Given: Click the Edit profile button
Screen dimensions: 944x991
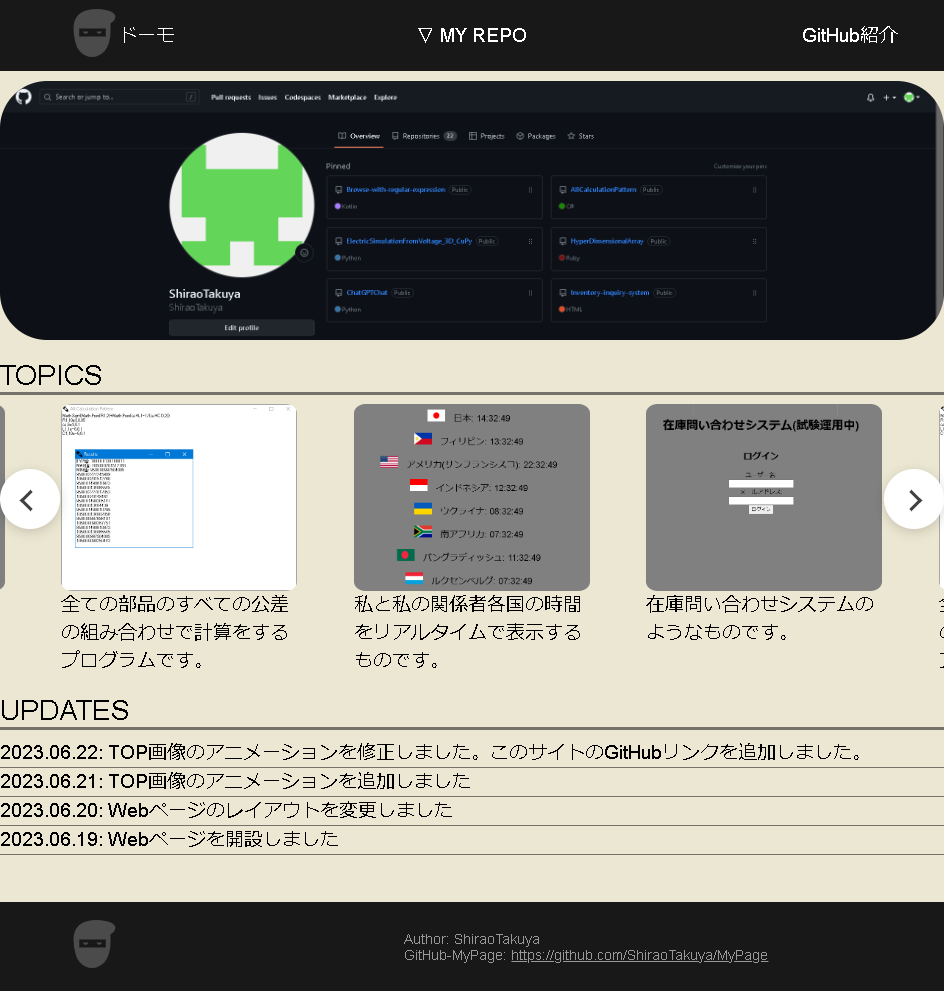Looking at the screenshot, I should click(x=241, y=327).
